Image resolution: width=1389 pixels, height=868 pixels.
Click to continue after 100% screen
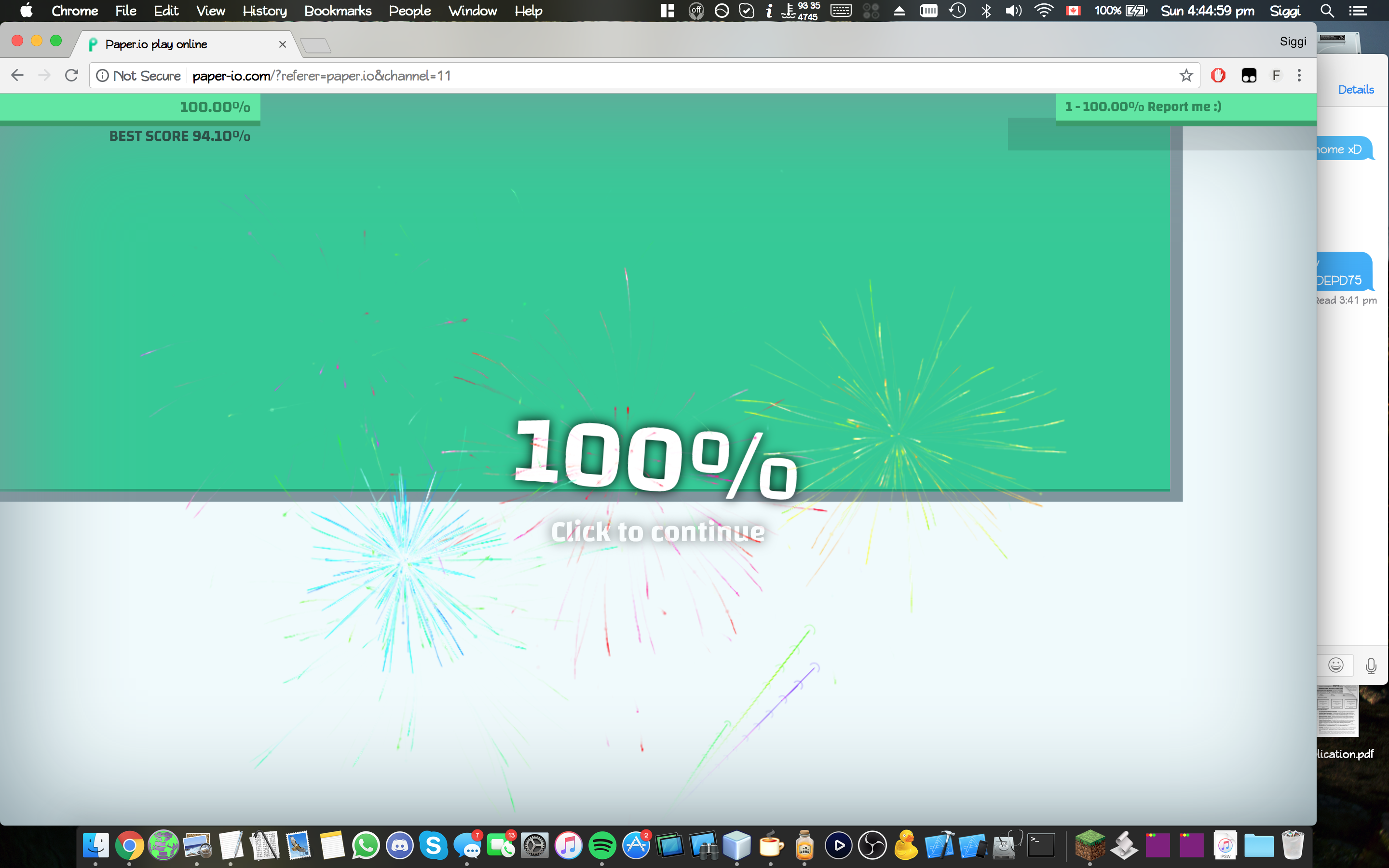658,531
